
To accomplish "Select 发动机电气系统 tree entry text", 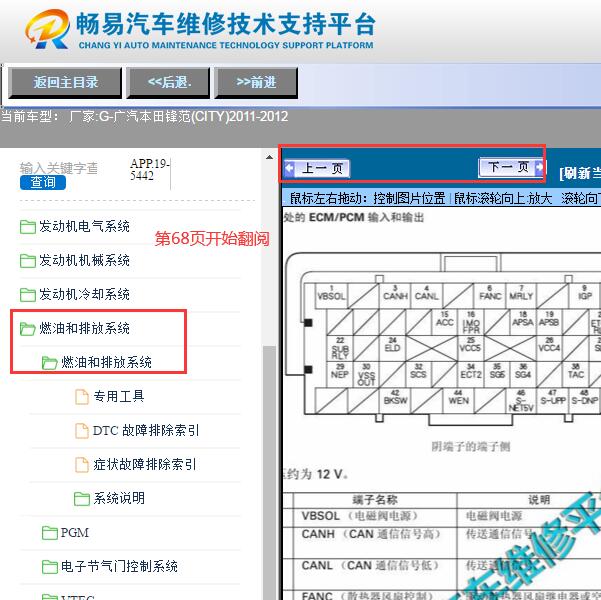I will click(x=84, y=227).
